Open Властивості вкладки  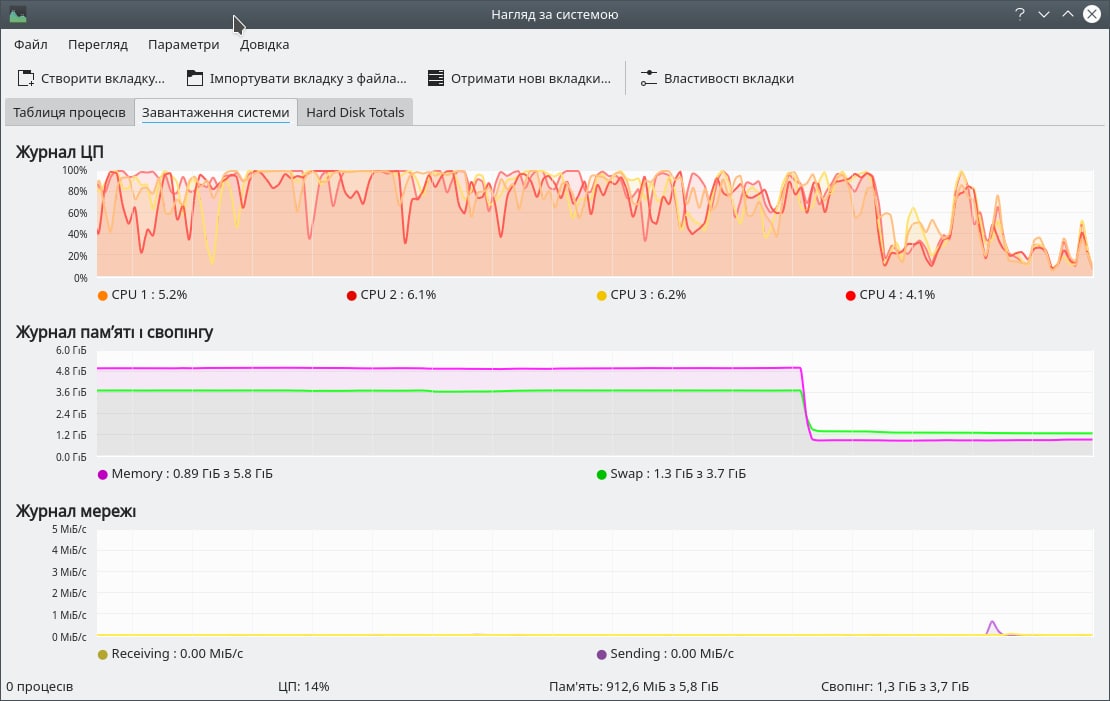717,78
